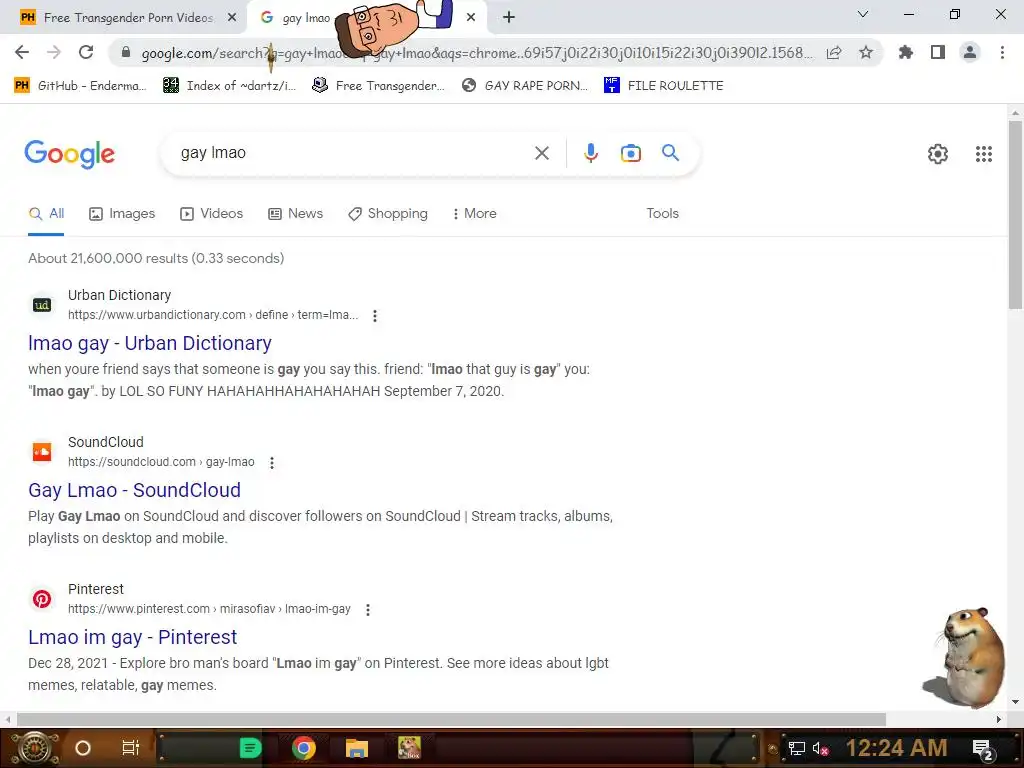The width and height of the screenshot is (1024, 768).
Task: Open options for the SoundCloud result
Action: [272, 463]
